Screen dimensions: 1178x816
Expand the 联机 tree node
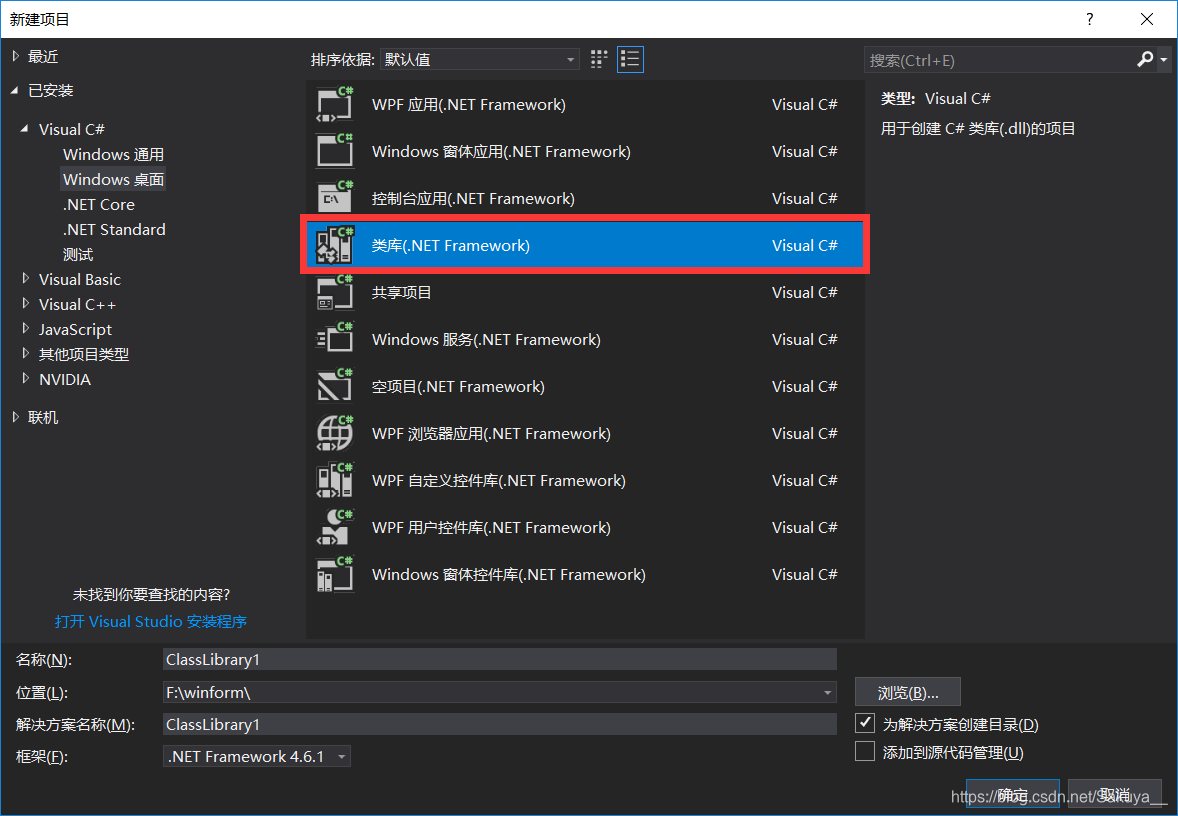(16, 417)
